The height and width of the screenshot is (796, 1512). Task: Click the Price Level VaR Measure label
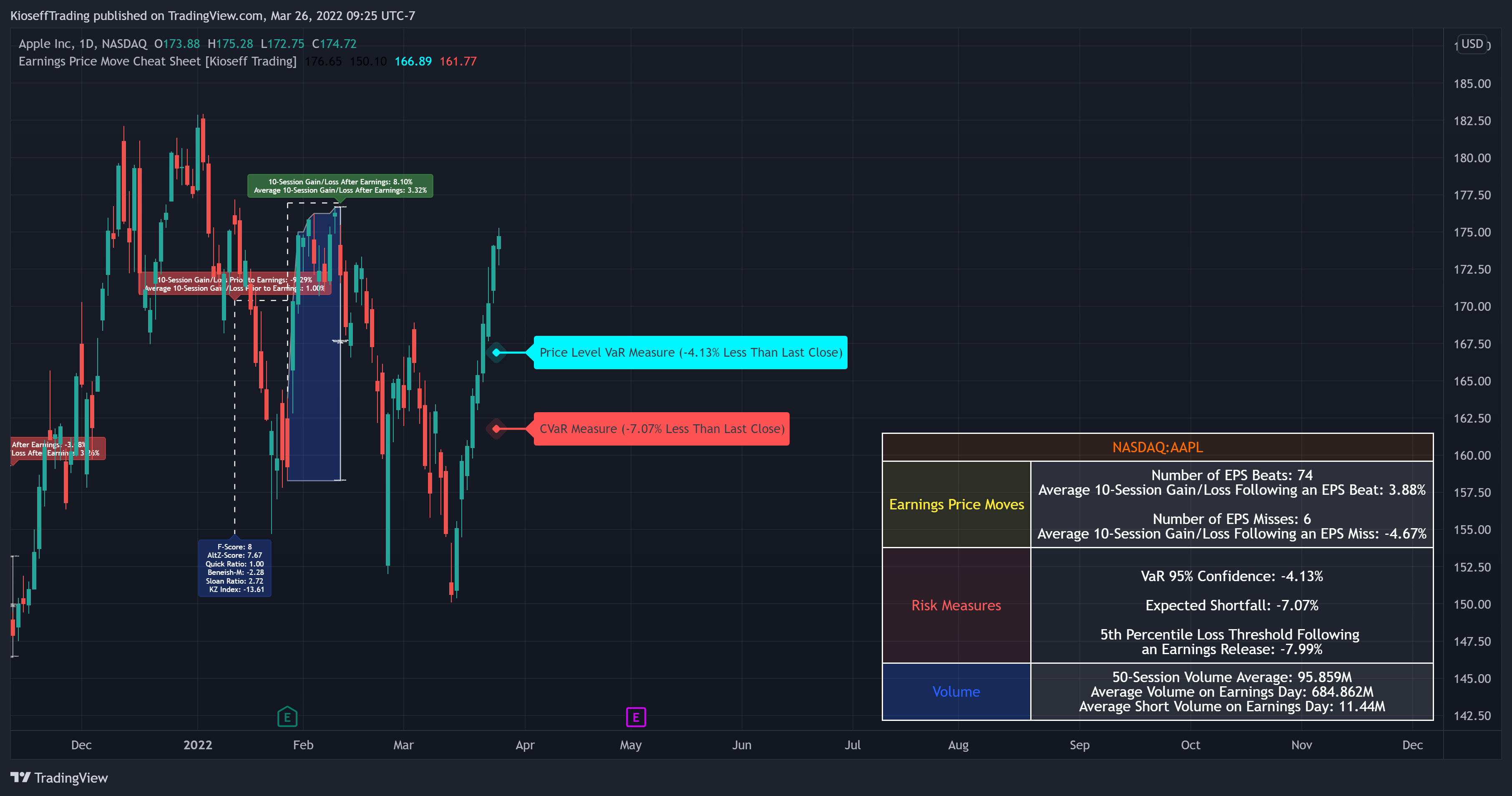[690, 352]
